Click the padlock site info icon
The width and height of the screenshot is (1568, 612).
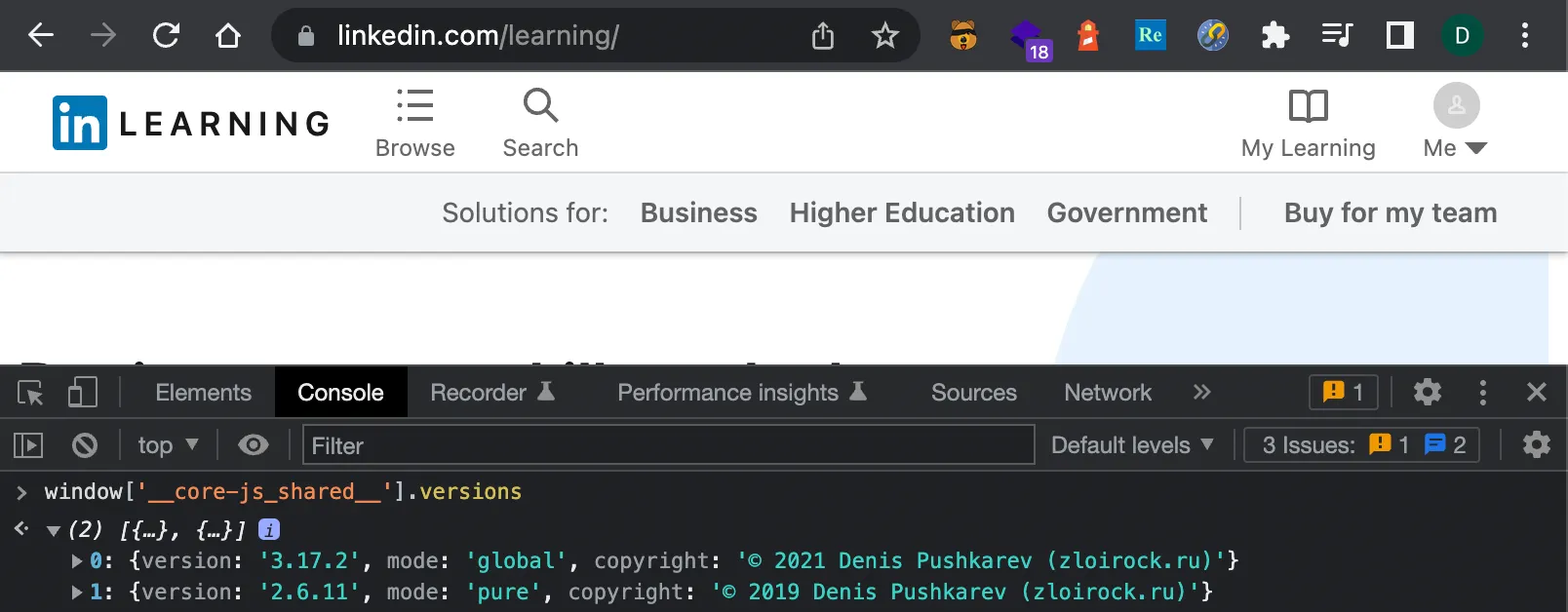coord(306,36)
